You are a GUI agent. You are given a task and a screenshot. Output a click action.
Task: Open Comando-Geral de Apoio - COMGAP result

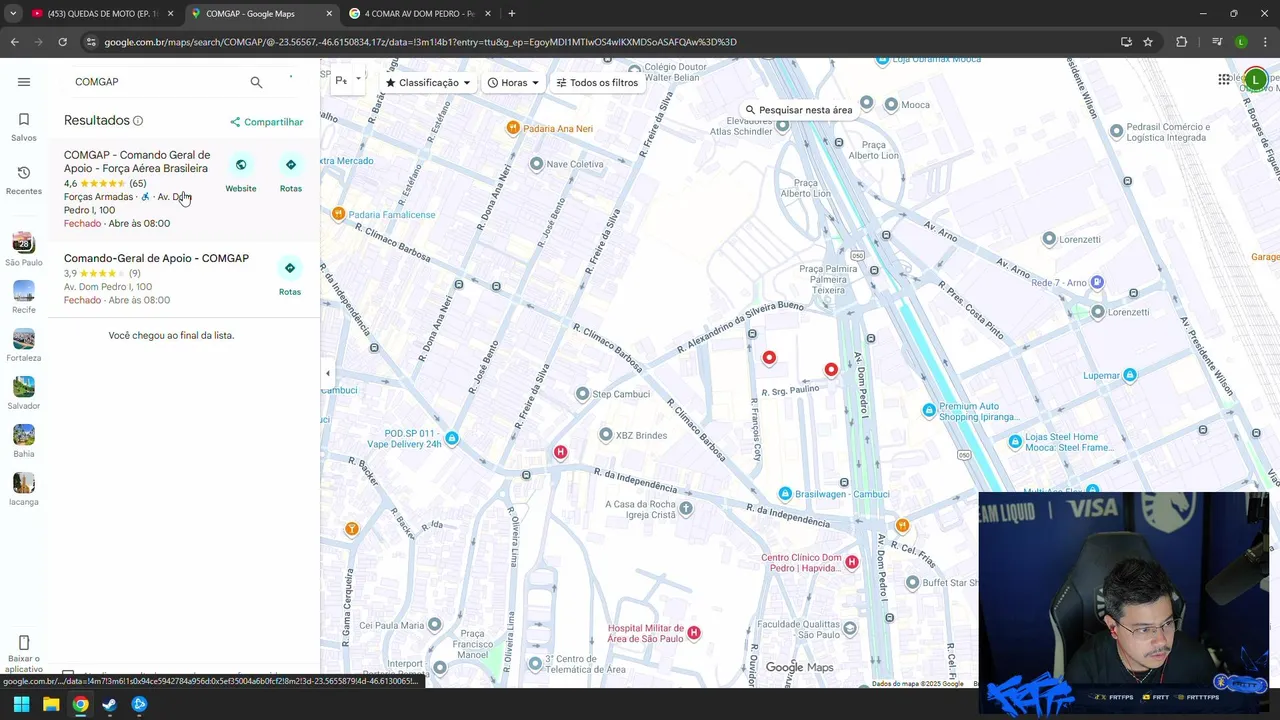tap(156, 258)
